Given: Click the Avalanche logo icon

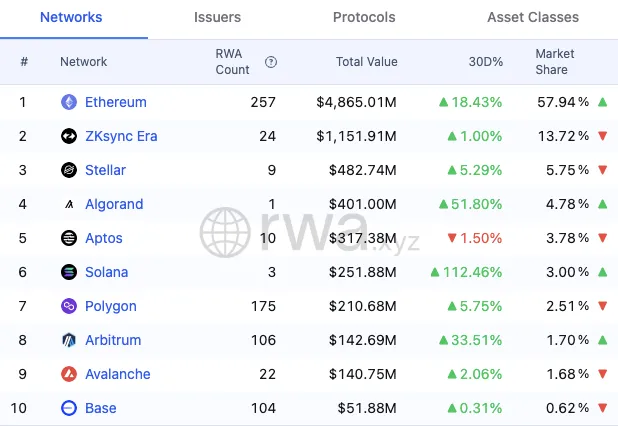Looking at the screenshot, I should tap(69, 374).
